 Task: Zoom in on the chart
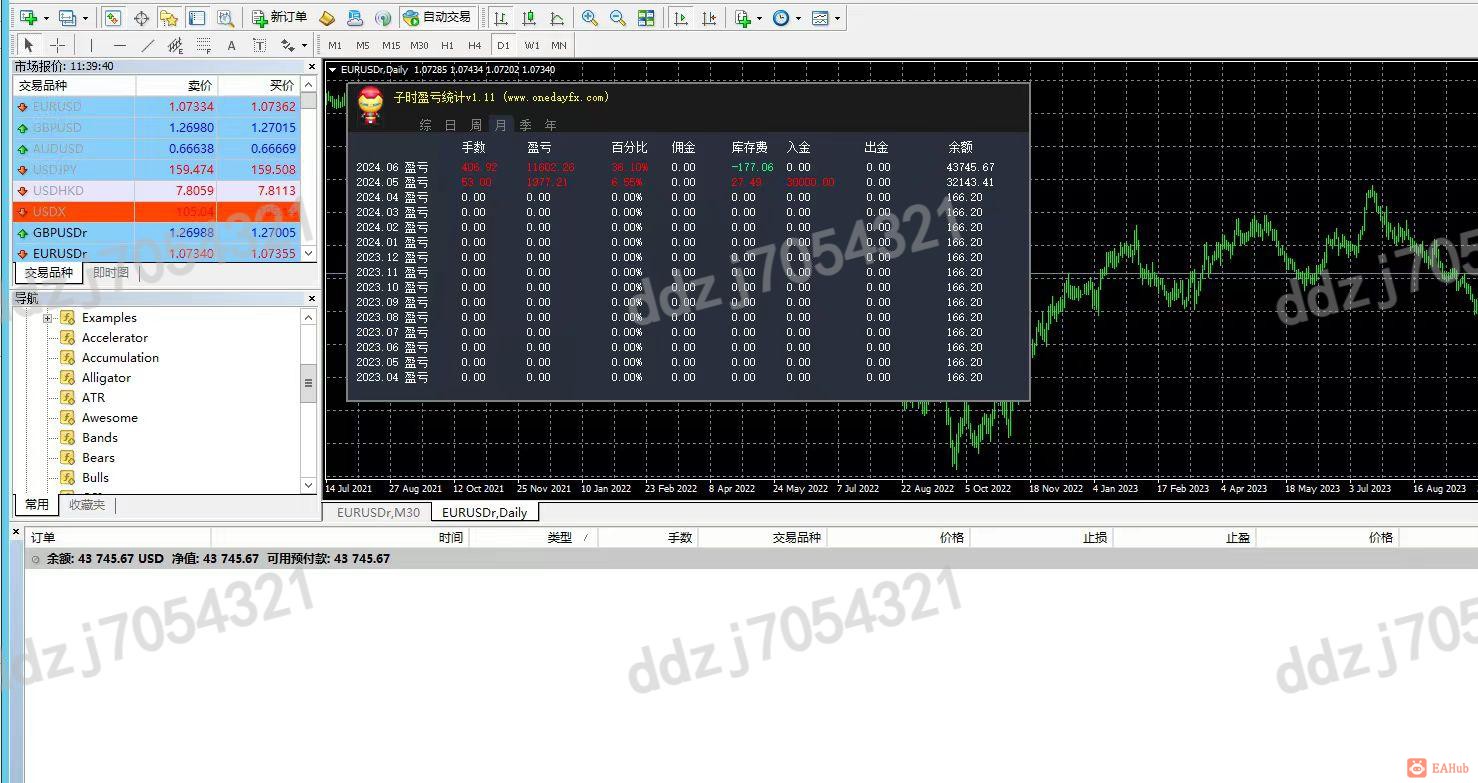coord(590,18)
